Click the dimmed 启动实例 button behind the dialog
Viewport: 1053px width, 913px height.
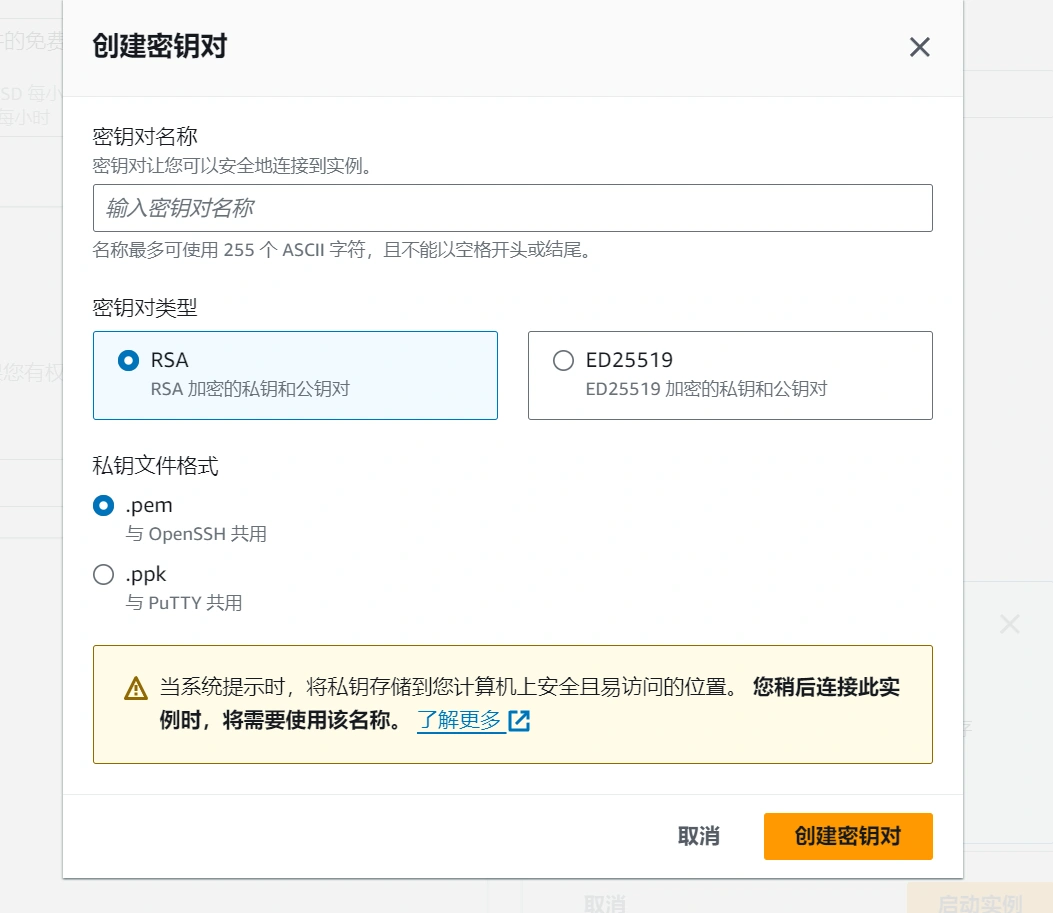point(979,902)
